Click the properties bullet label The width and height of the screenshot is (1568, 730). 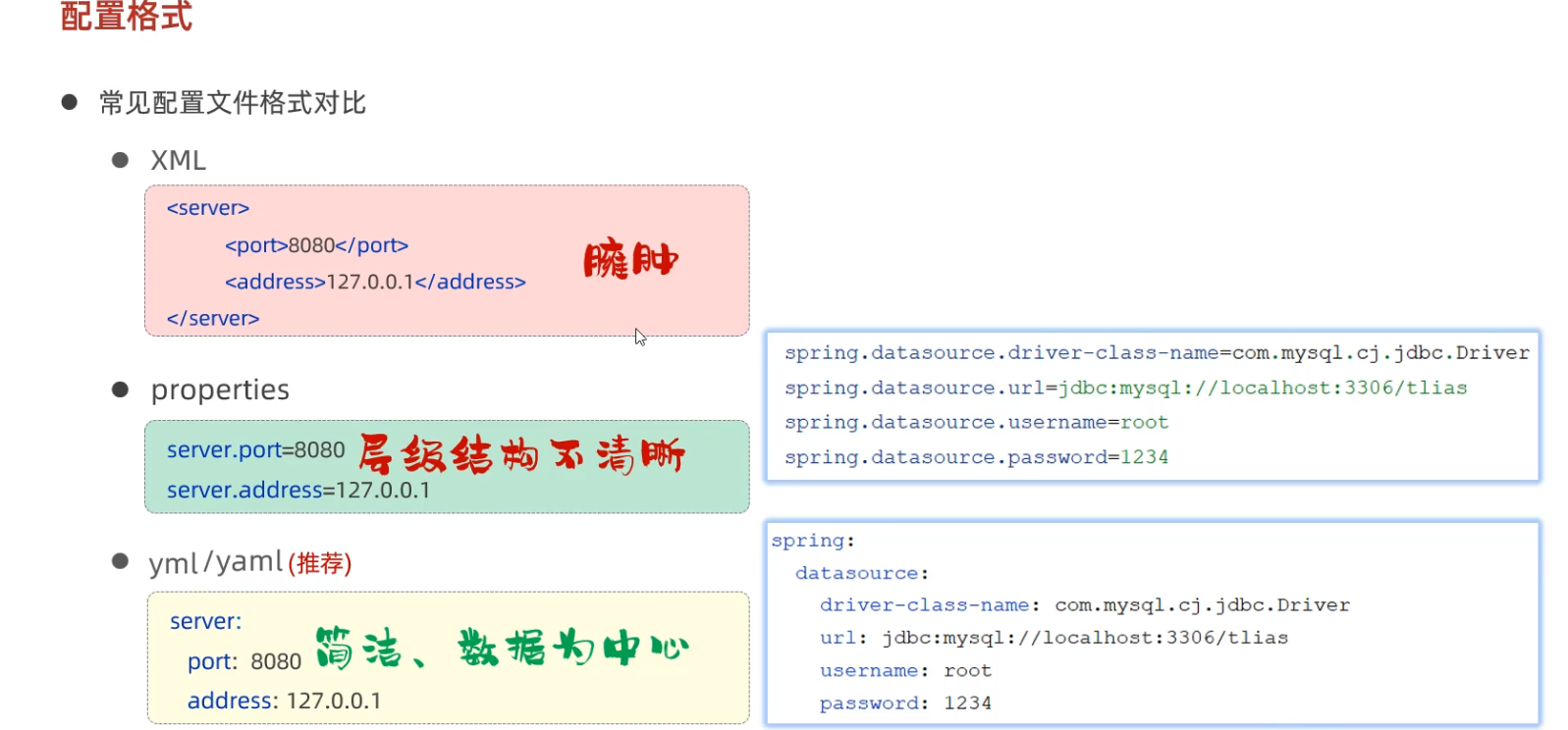[x=220, y=391]
